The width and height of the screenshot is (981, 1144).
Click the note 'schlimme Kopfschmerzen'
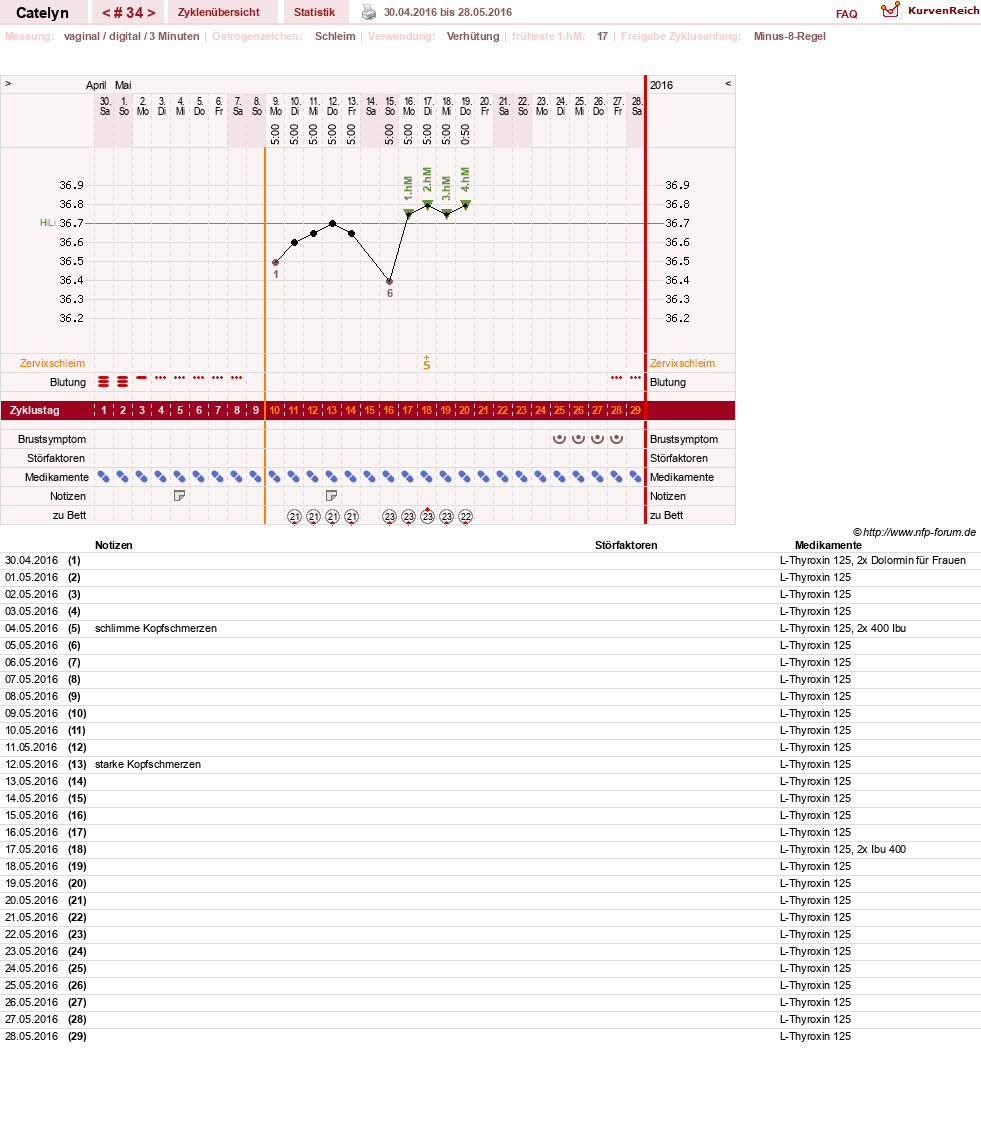[x=155, y=628]
